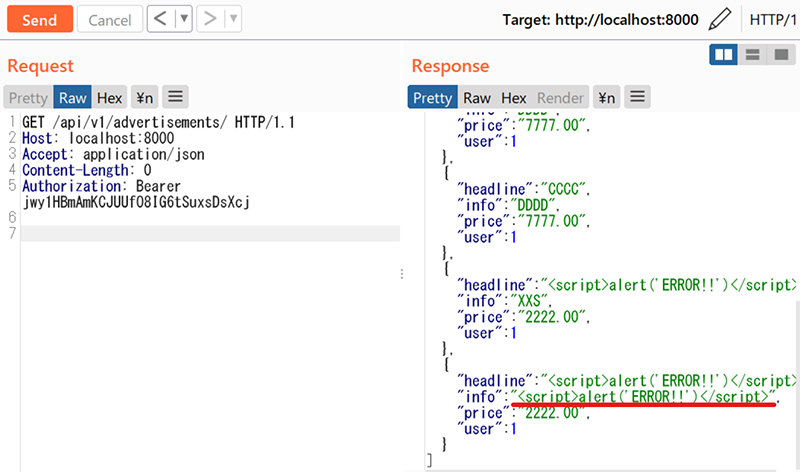Switch Request view to Pretty tab

(28, 97)
